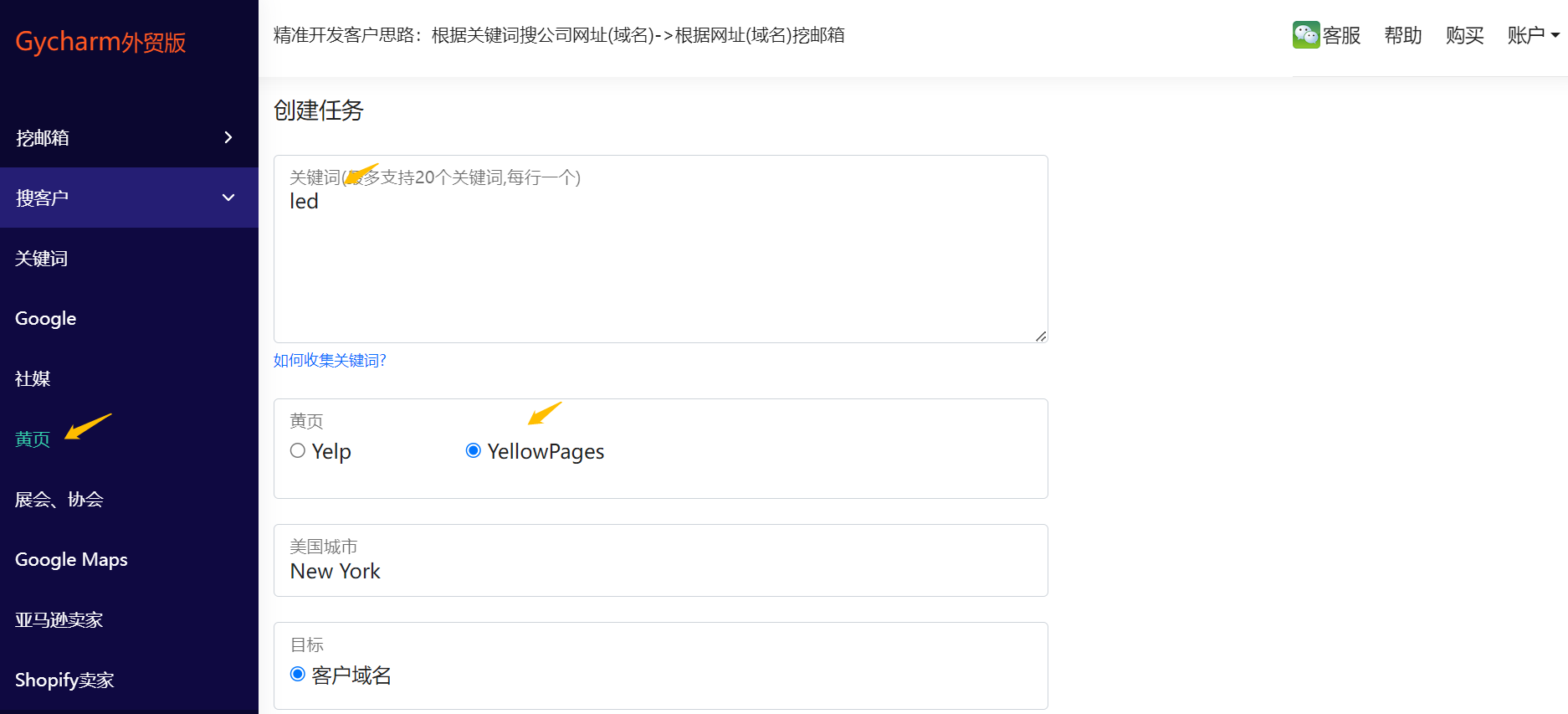Click the 美国城市 field showing New York
Viewport: 1568px width, 714px height.
(660, 560)
